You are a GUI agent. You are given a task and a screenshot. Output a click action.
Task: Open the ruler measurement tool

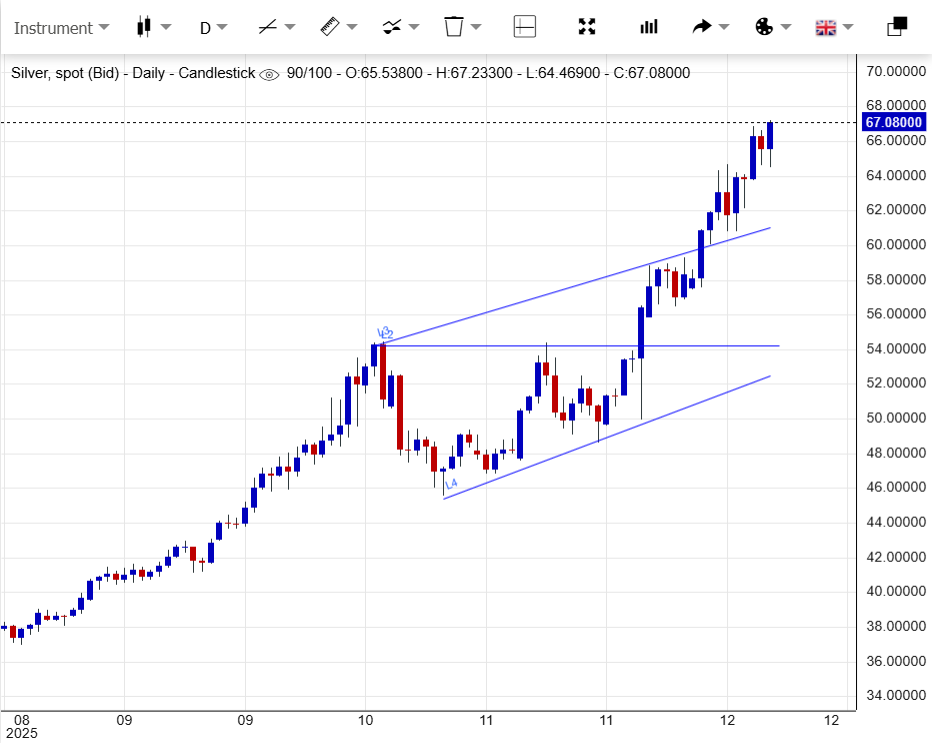(330, 27)
